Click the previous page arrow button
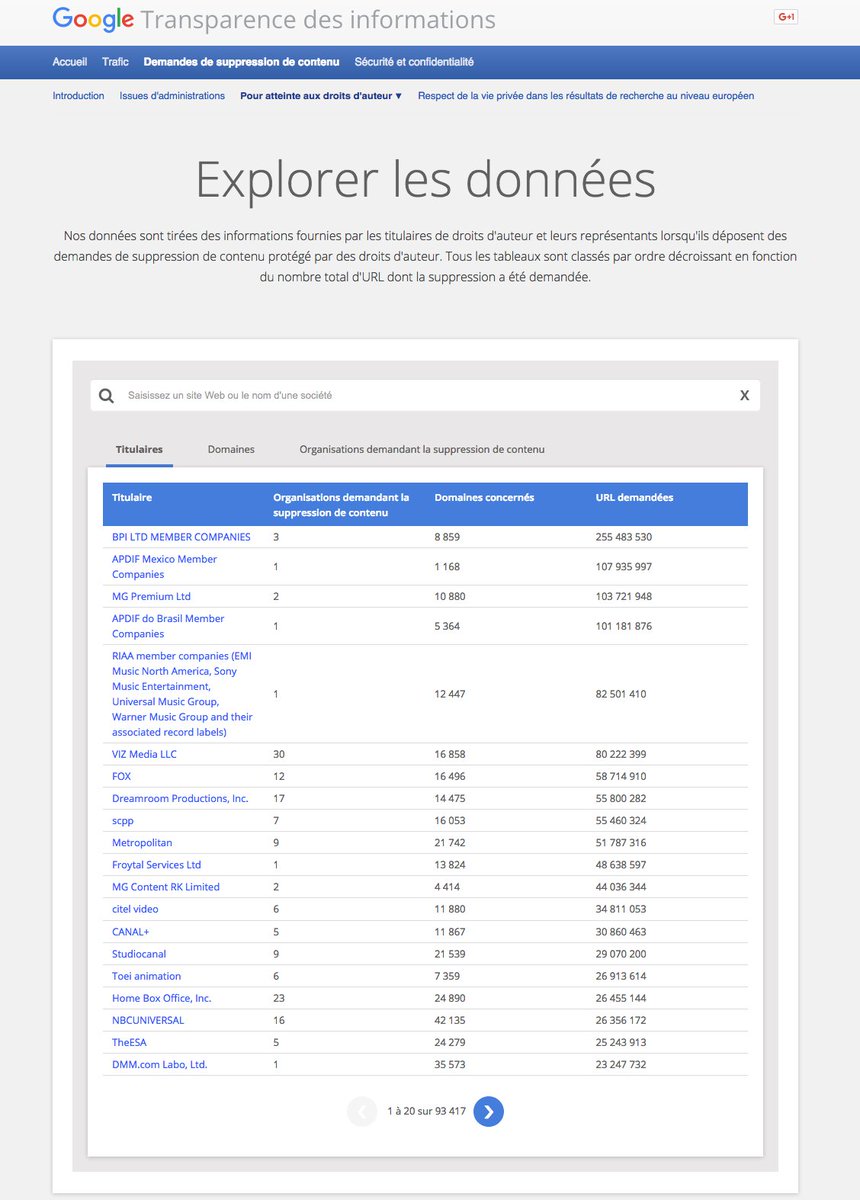860x1200 pixels. point(362,1111)
